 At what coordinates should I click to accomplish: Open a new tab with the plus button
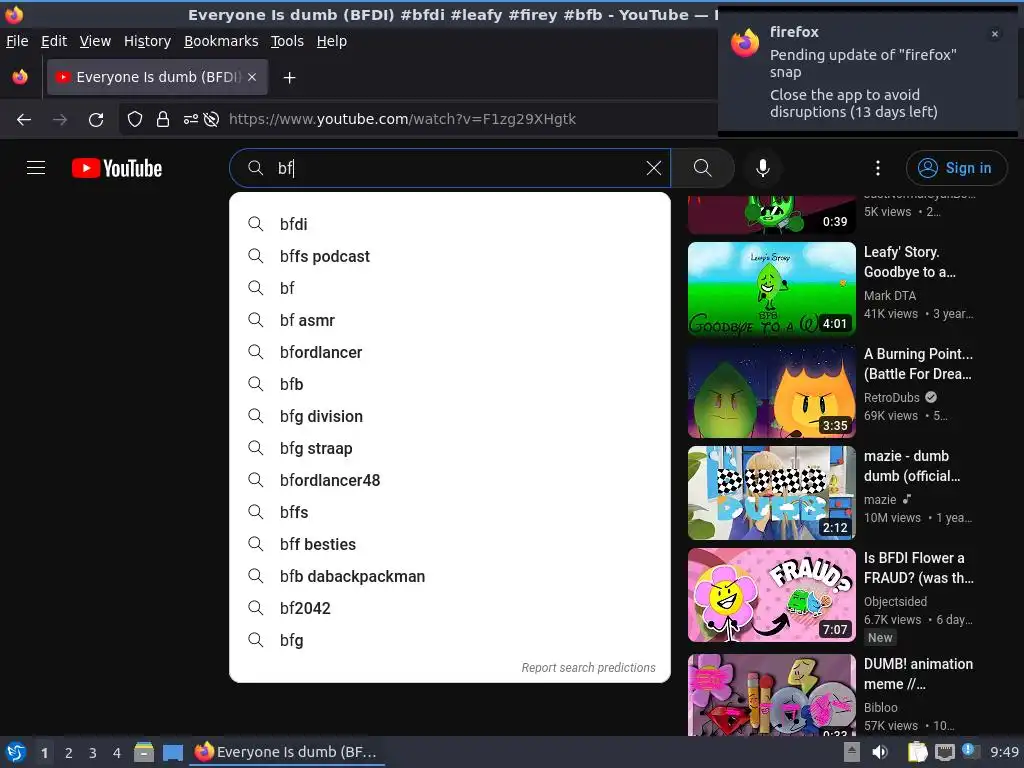pos(289,78)
